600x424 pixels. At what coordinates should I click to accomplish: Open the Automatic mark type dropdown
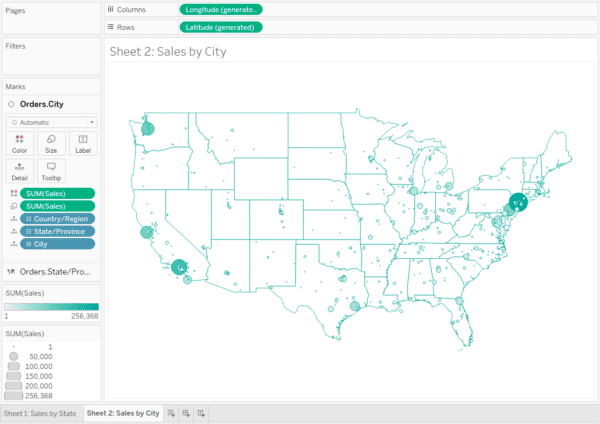51,120
